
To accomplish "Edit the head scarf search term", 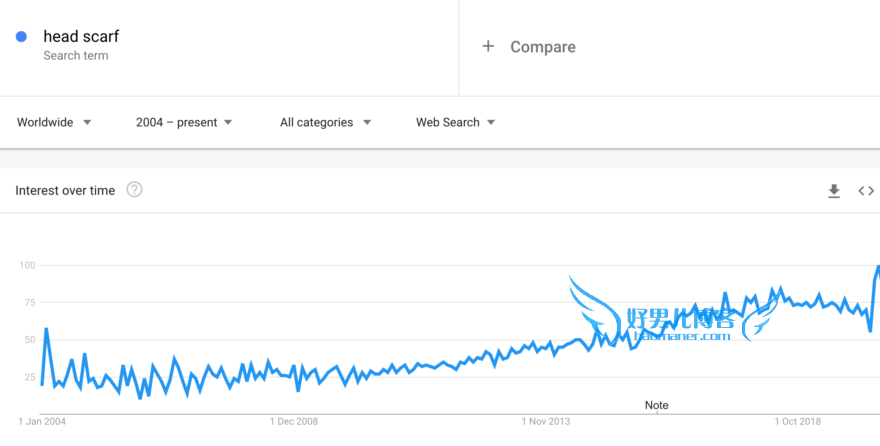I will (81, 36).
